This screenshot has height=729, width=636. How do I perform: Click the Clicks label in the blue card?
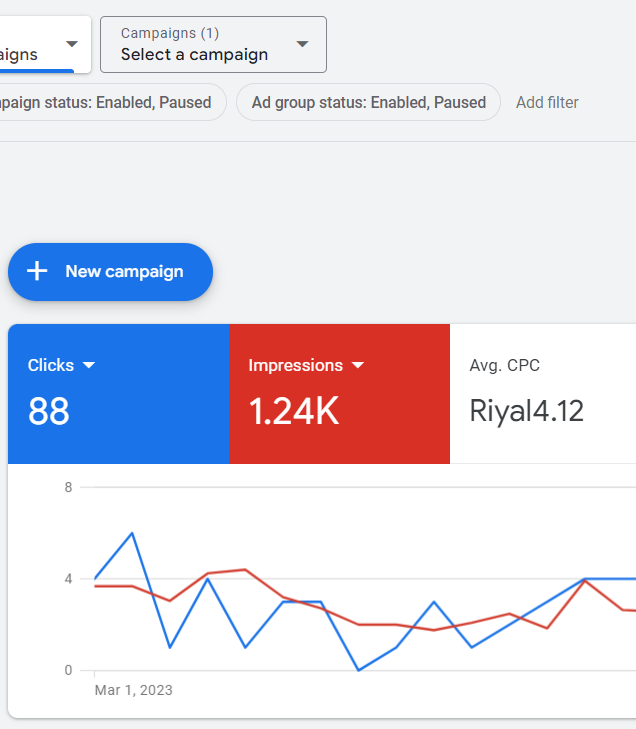(x=51, y=366)
